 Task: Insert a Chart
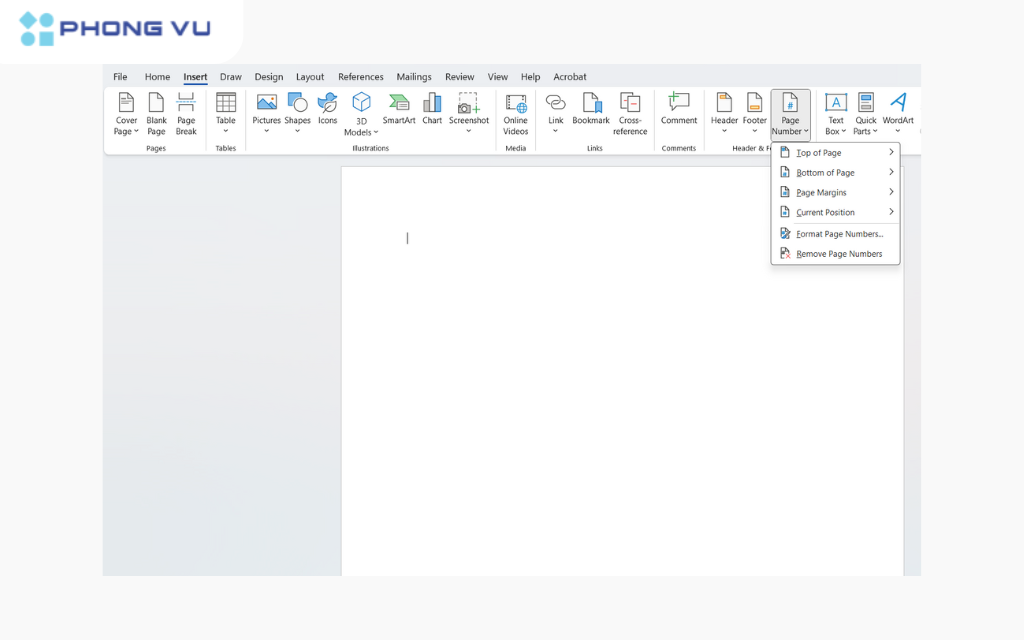431,110
